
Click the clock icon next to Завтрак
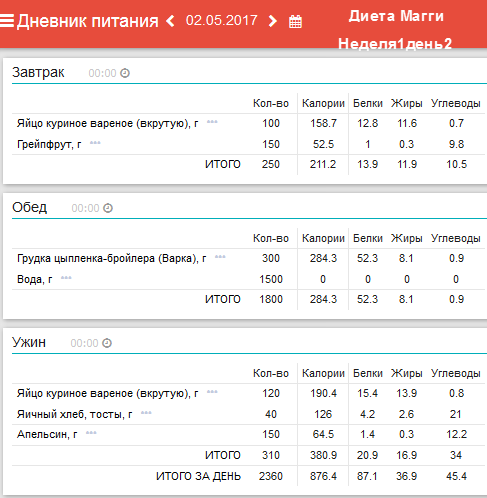point(125,73)
